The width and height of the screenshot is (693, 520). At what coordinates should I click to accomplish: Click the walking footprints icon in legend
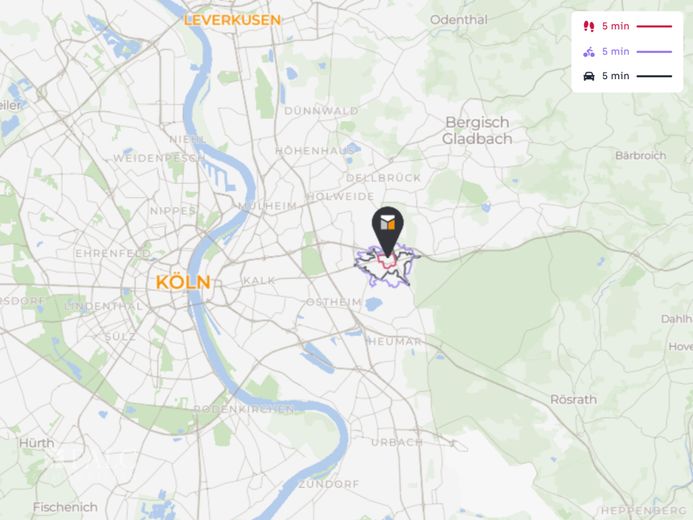[589, 26]
